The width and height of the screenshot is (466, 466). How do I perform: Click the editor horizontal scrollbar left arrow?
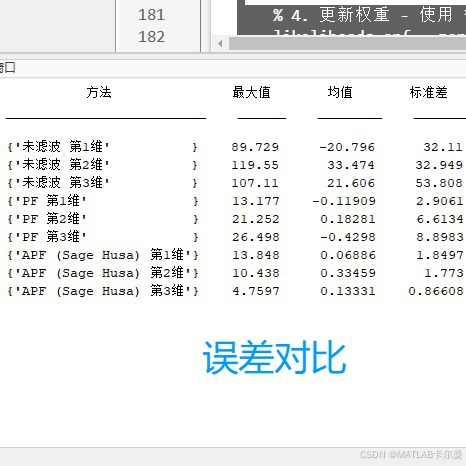pos(220,44)
